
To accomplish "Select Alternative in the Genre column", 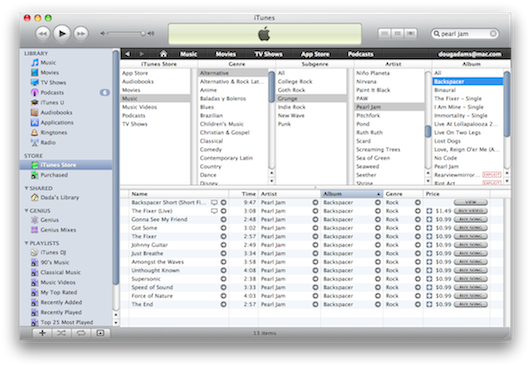I will click(233, 73).
